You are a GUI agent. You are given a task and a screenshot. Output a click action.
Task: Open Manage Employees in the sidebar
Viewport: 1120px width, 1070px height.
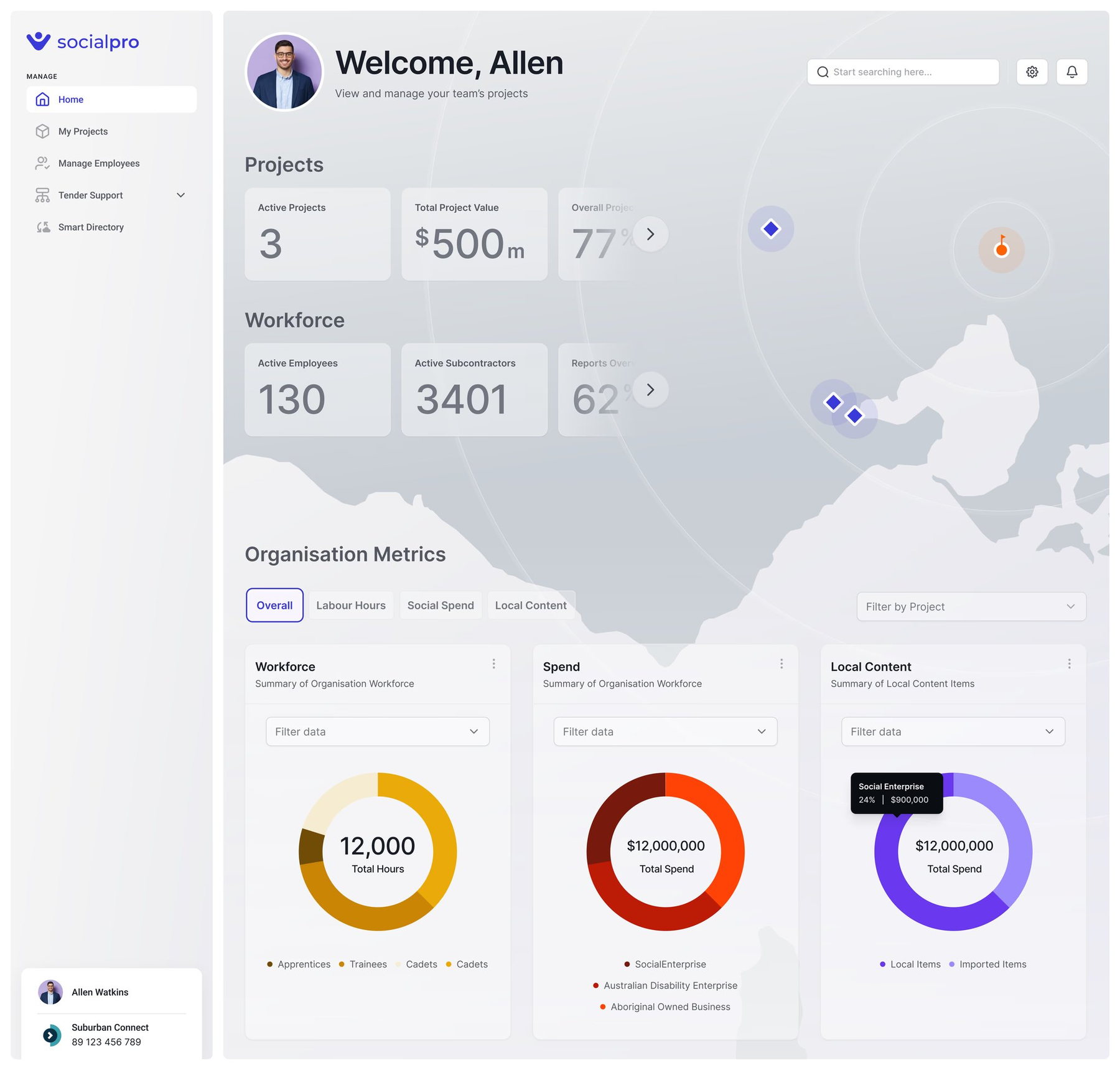[112, 163]
